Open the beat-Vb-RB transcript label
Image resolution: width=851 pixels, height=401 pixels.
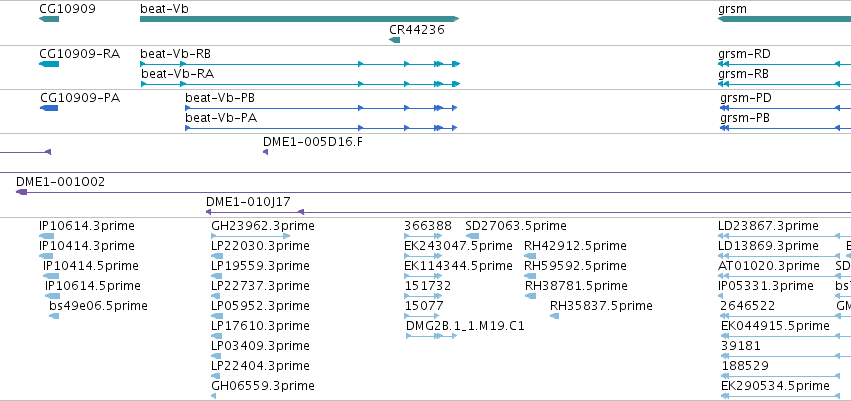coord(175,54)
